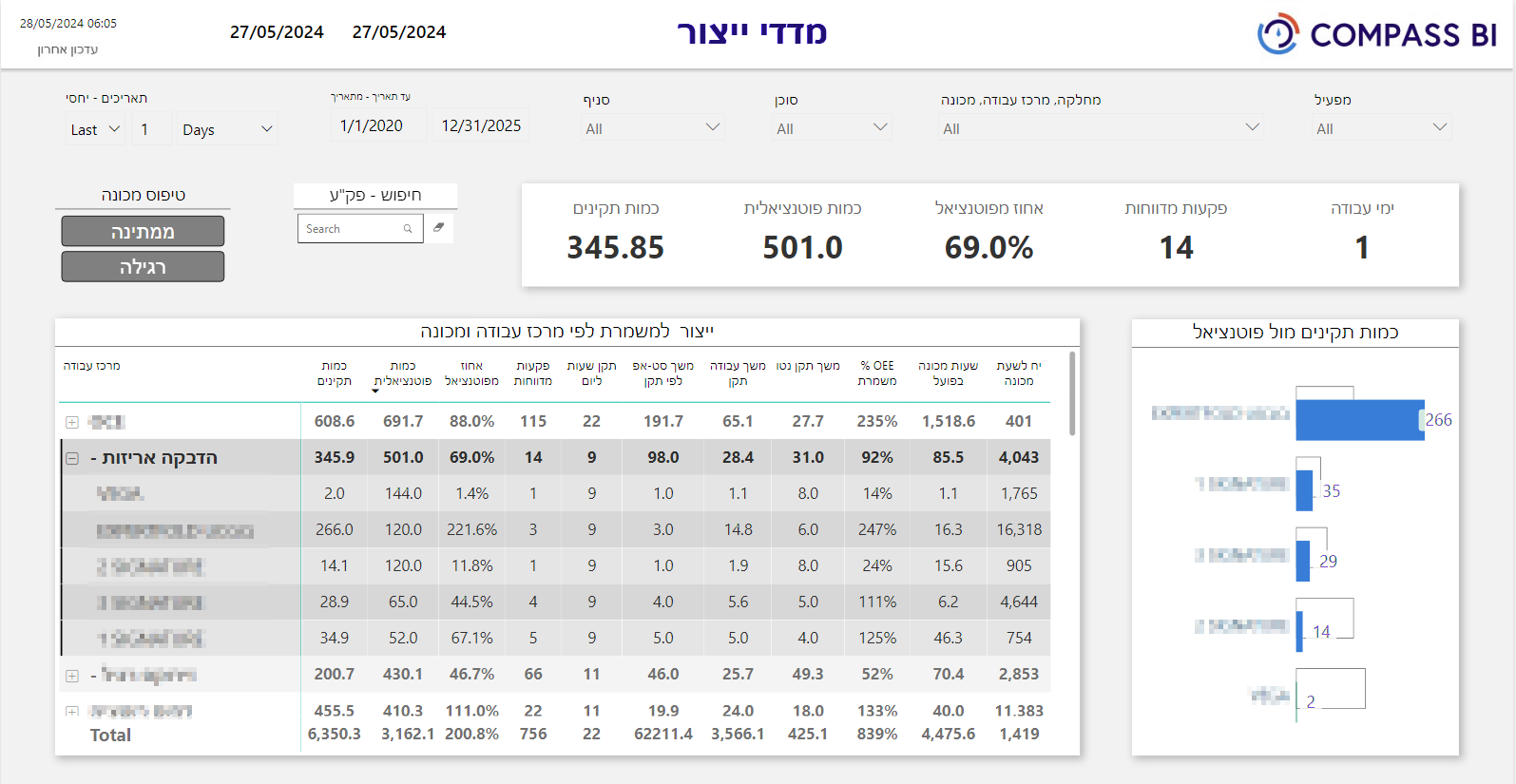Open the מחלקה, מרכז עבודה, מכונה dropdown
The width and height of the screenshot is (1516, 784).
[1101, 127]
